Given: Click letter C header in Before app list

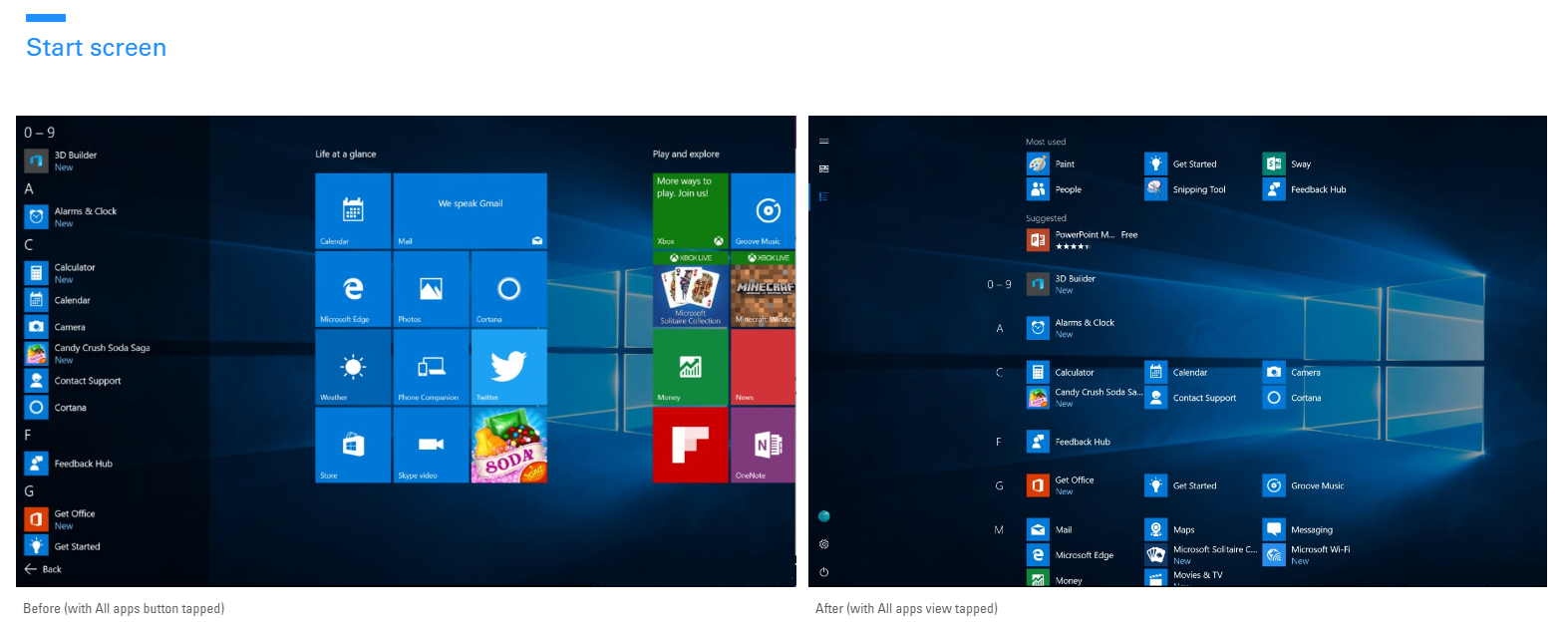Looking at the screenshot, I should click(x=29, y=244).
